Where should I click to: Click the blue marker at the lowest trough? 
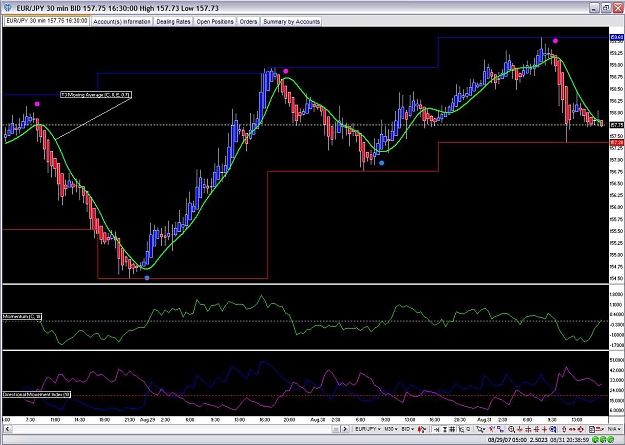[x=147, y=278]
